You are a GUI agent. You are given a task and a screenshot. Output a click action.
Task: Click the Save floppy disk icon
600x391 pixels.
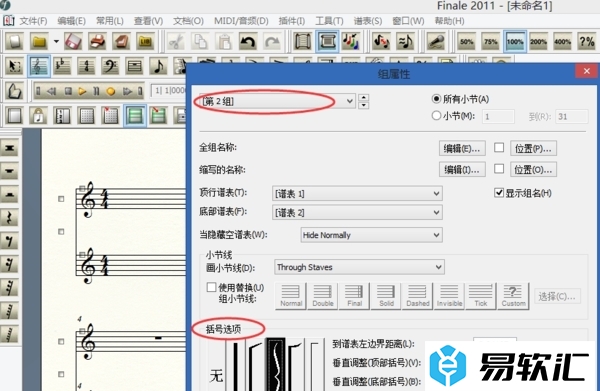[x=73, y=41]
